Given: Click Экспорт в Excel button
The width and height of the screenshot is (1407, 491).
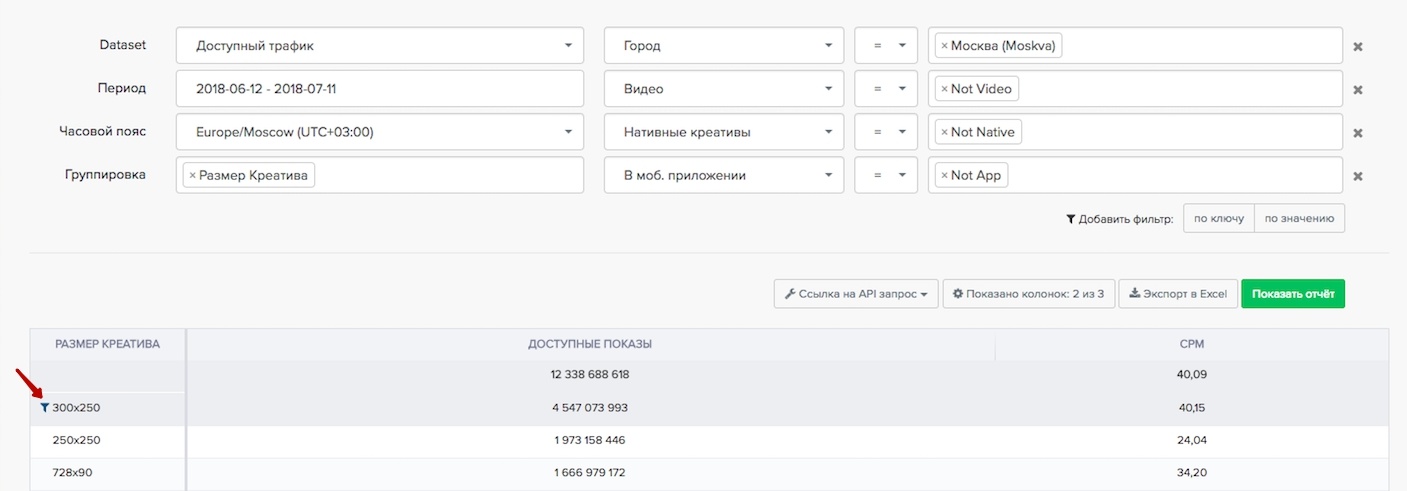Looking at the screenshot, I should pos(1177,294).
